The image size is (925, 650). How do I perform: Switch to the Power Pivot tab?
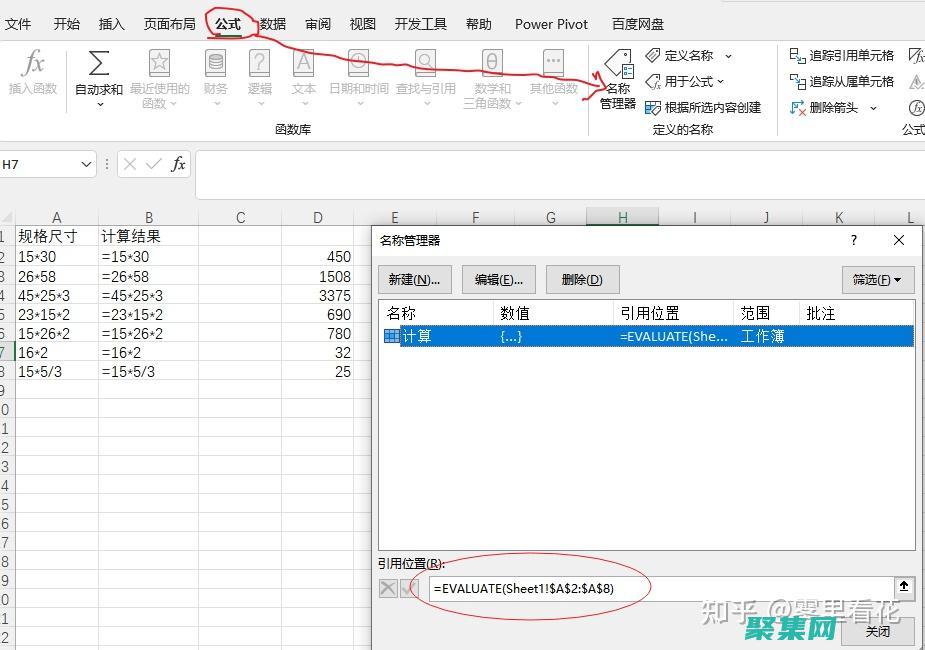551,23
